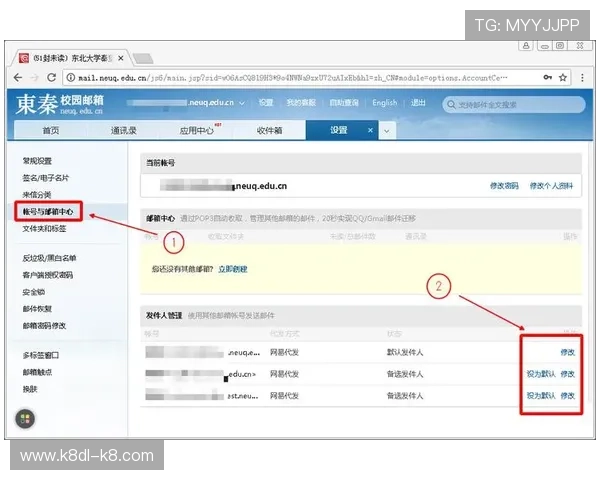Select the 收件箱 tab
This screenshot has width=600, height=480.
coord(268,130)
